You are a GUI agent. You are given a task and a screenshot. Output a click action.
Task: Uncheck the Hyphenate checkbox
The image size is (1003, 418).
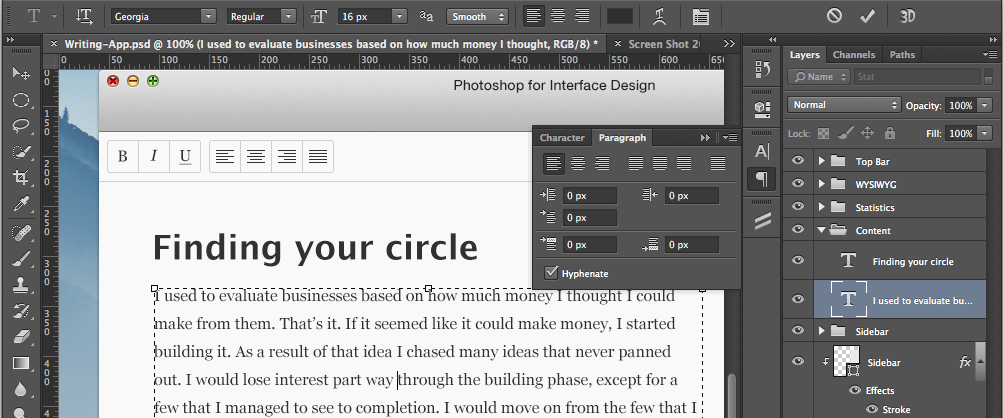(x=551, y=273)
